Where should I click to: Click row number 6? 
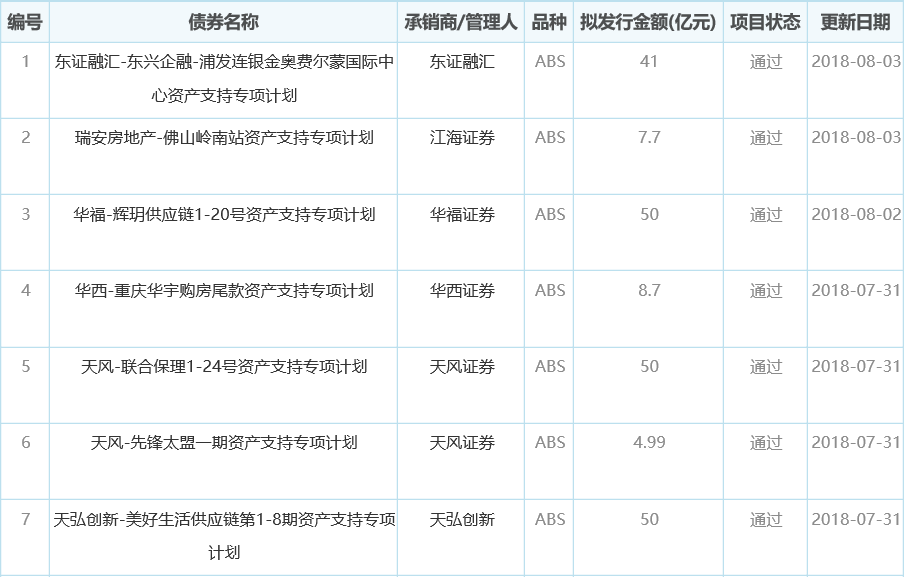(25, 442)
